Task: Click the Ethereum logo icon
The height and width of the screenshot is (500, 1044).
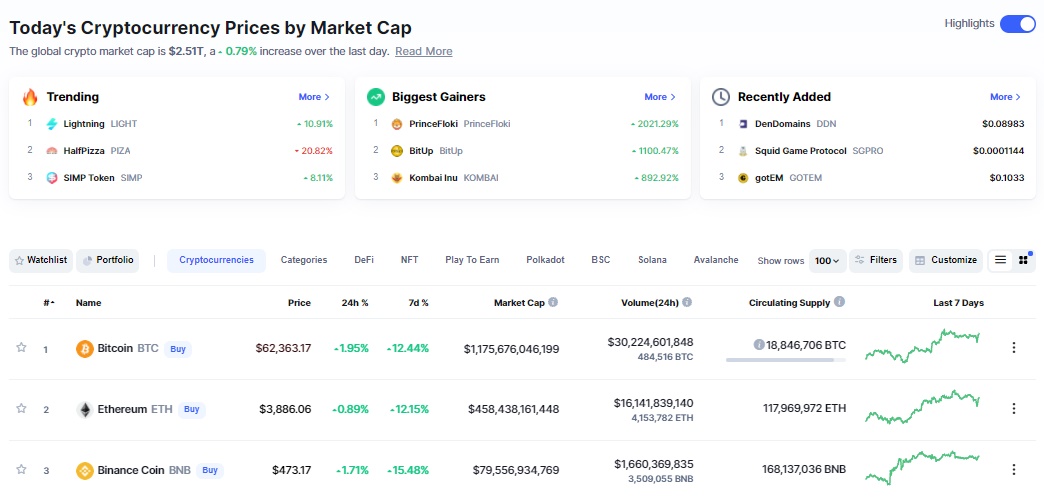Action: pyautogui.click(x=85, y=409)
